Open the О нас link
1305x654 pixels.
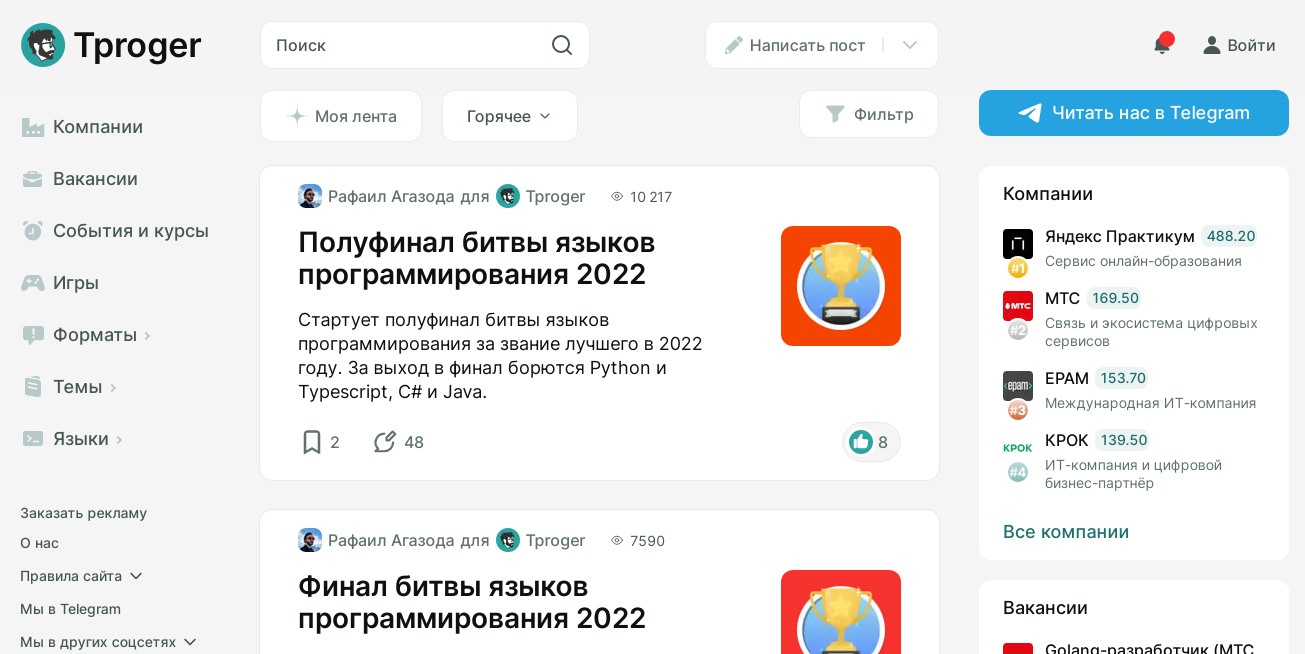pyautogui.click(x=39, y=543)
